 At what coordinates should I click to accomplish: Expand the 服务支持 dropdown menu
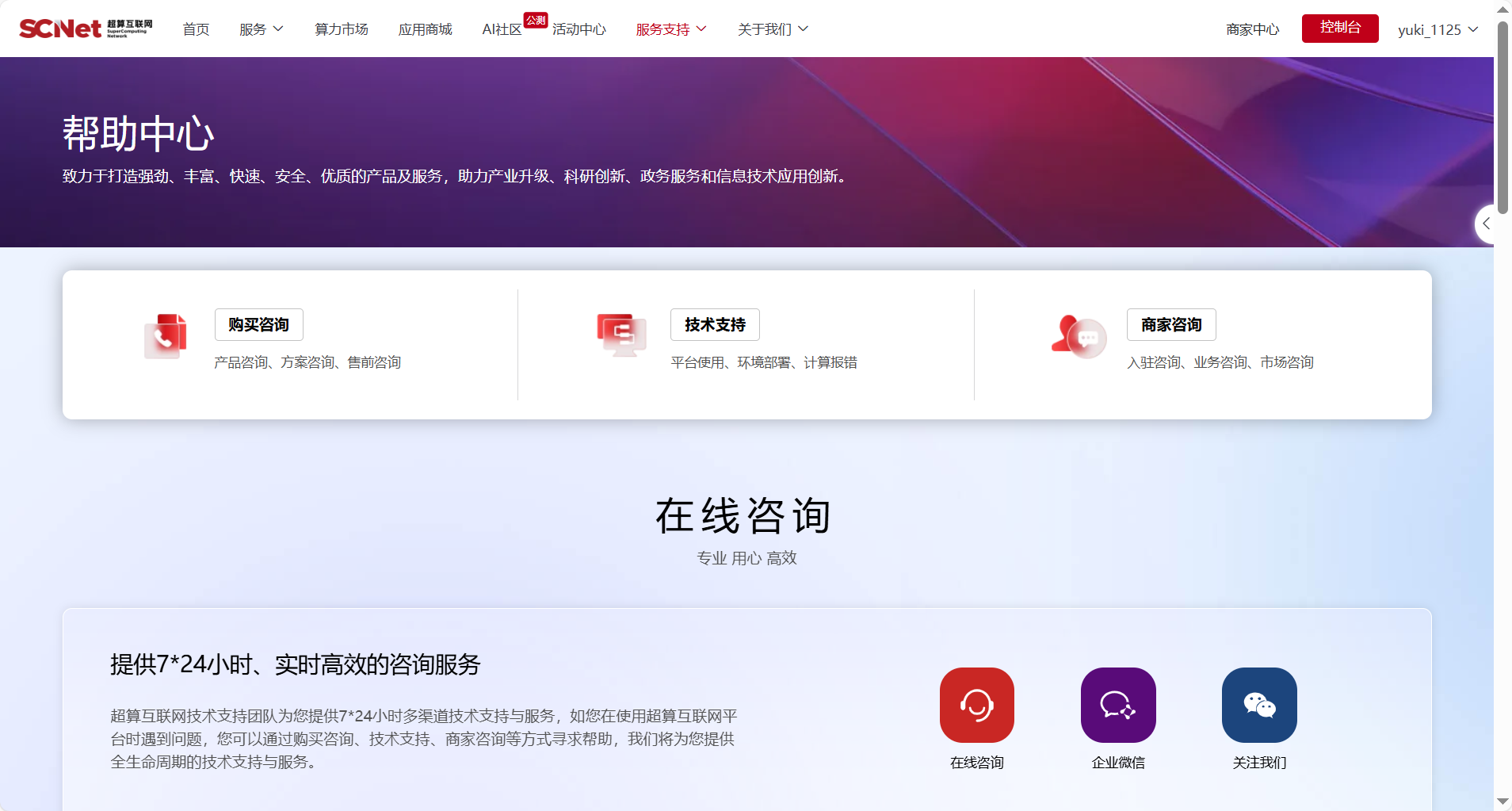pos(670,29)
